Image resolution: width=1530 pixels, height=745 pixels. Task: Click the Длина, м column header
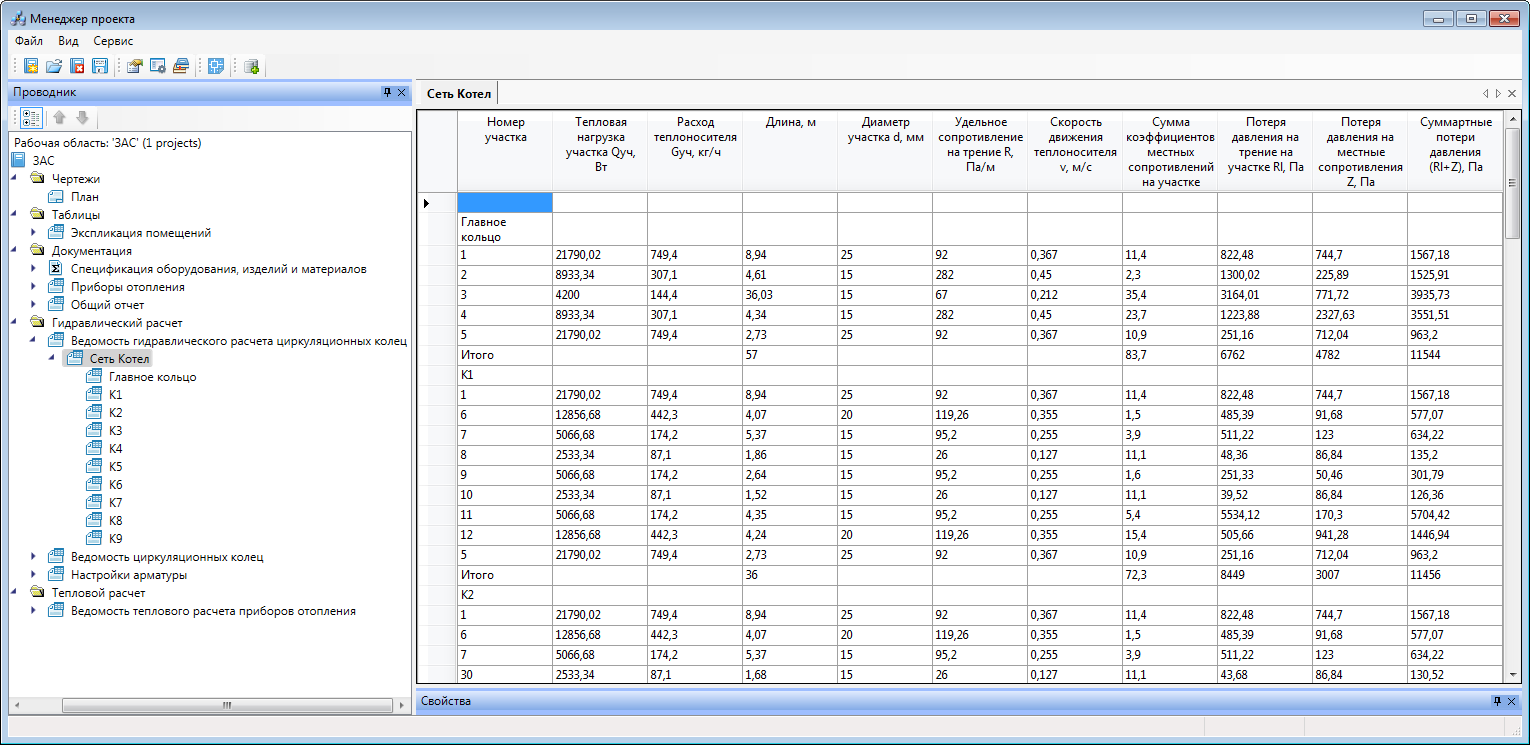790,123
